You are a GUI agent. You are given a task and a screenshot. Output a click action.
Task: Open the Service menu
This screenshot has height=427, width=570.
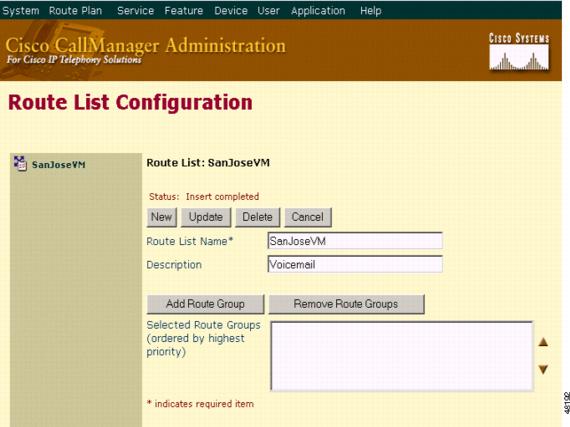[135, 11]
